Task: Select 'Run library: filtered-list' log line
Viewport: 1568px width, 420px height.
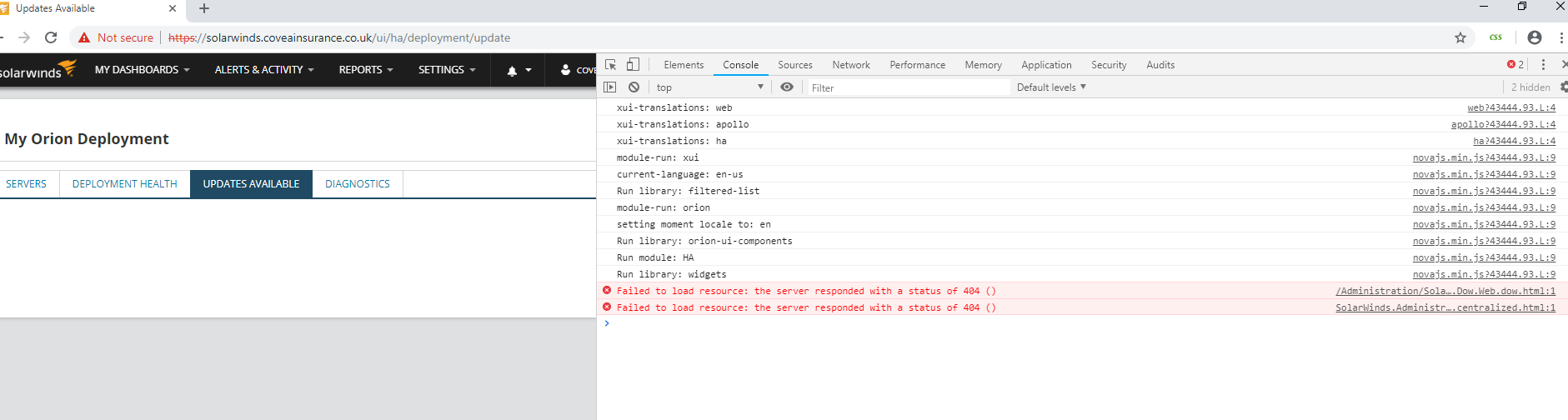Action: pos(688,191)
